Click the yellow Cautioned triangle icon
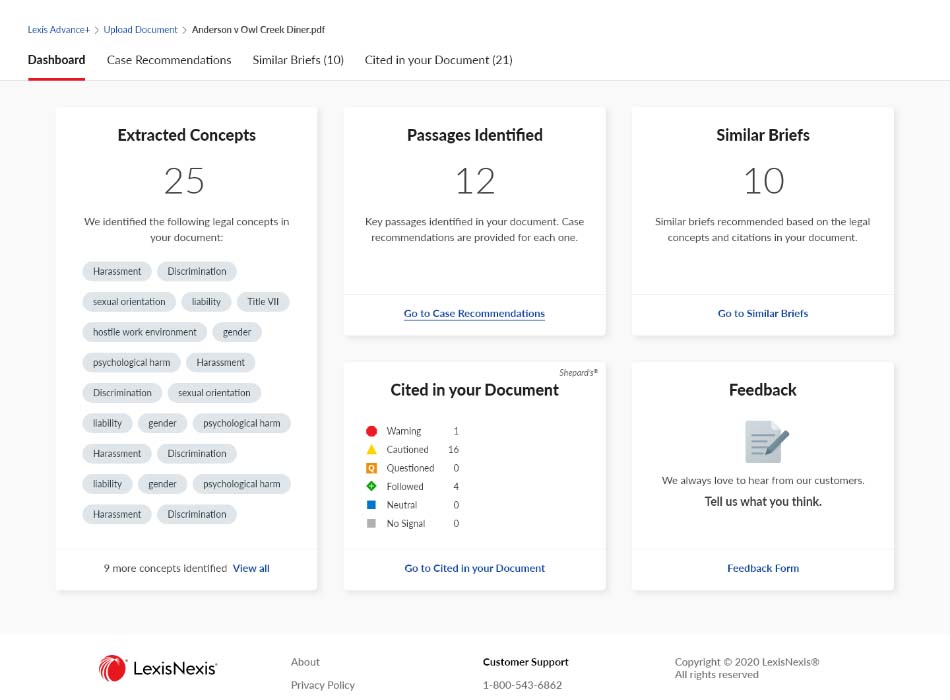The width and height of the screenshot is (950, 700). point(371,449)
